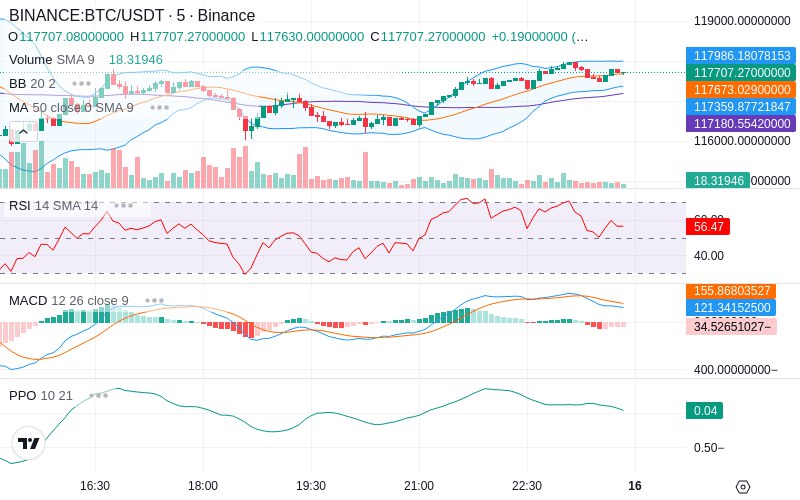
Task: Click lower band price label 117359.87721847
Action: click(741, 107)
